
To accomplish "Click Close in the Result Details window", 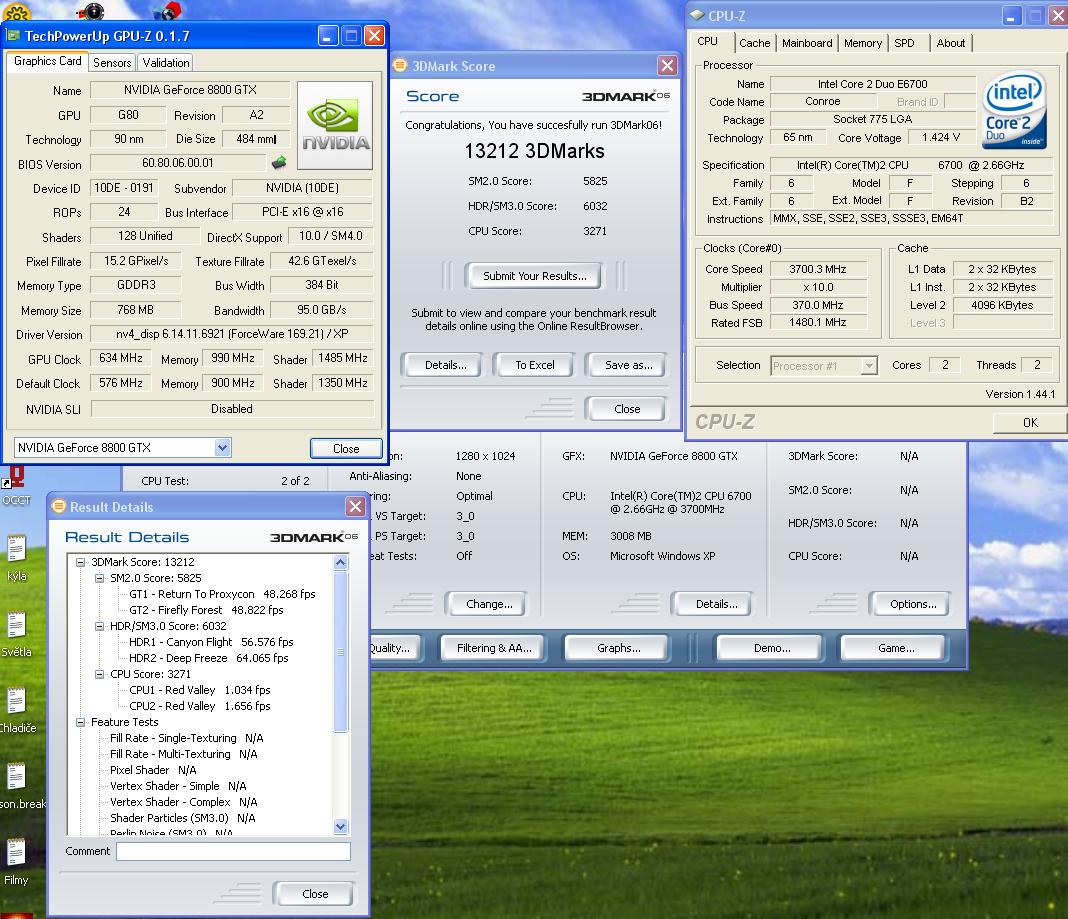I will 315,894.
